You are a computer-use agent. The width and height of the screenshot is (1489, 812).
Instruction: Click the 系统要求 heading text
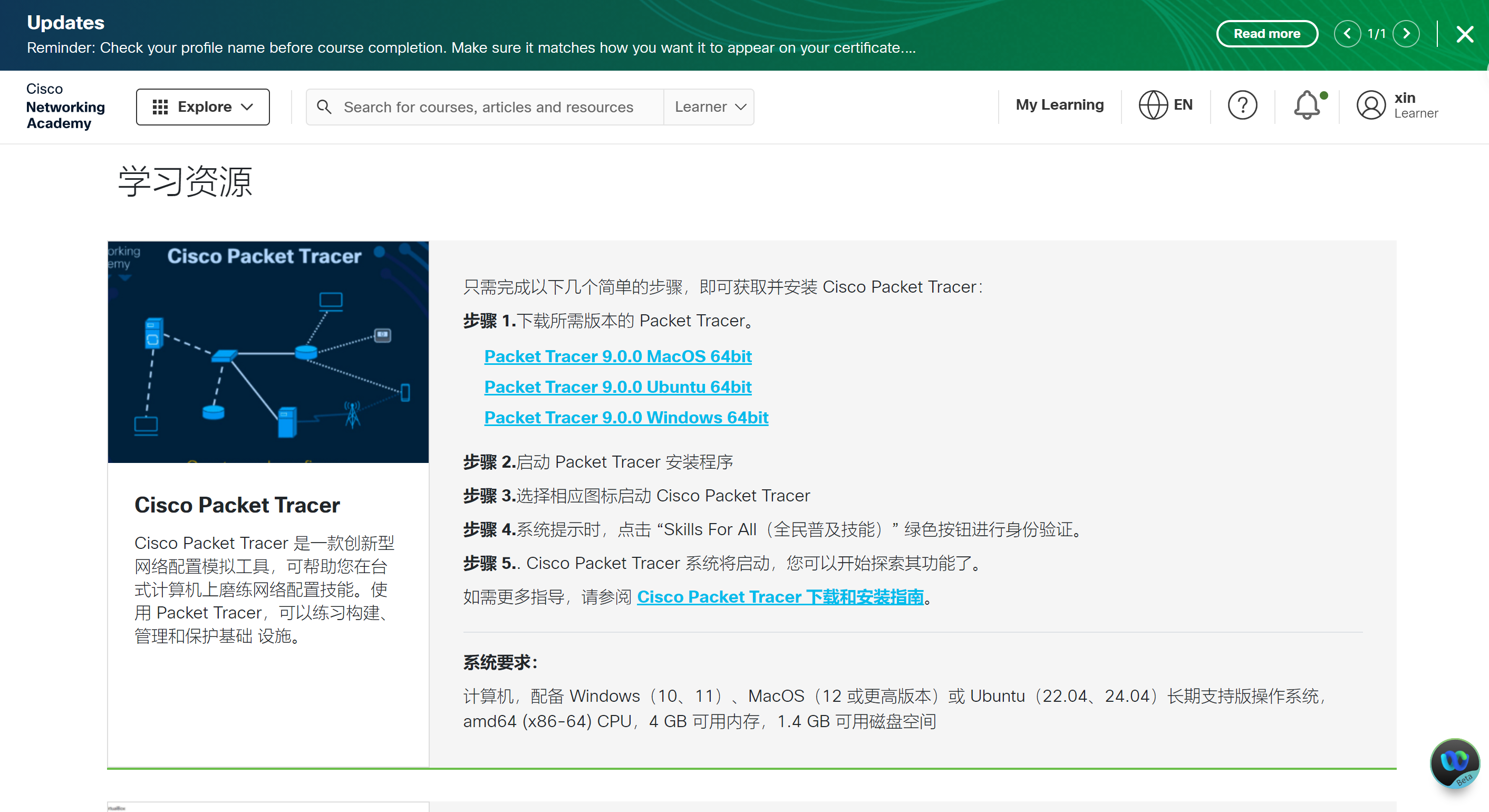pyautogui.click(x=500, y=662)
